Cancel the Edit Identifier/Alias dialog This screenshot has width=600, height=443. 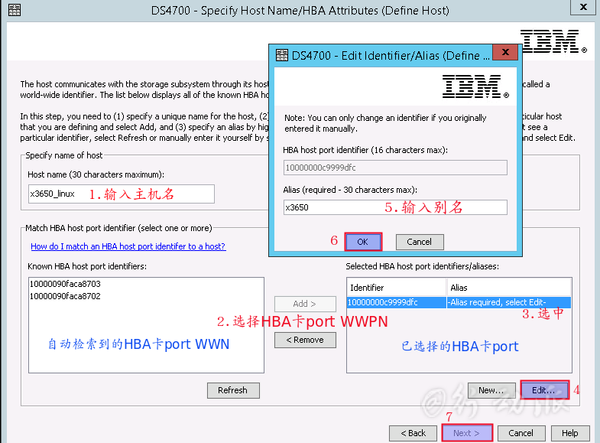tap(419, 242)
